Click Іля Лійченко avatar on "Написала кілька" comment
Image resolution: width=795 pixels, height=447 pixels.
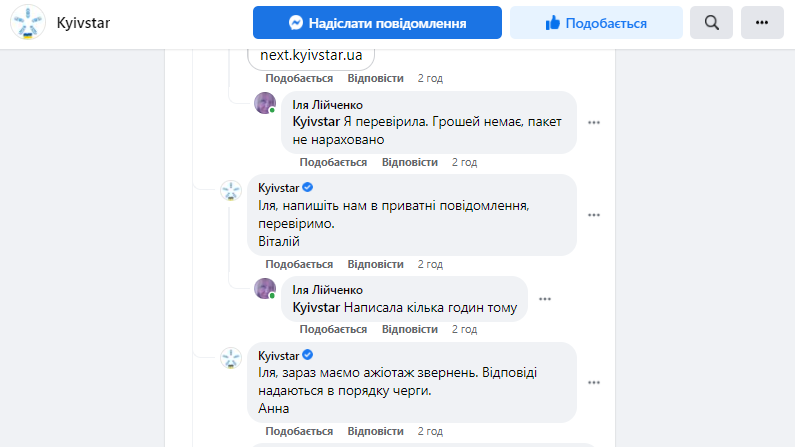(x=265, y=288)
